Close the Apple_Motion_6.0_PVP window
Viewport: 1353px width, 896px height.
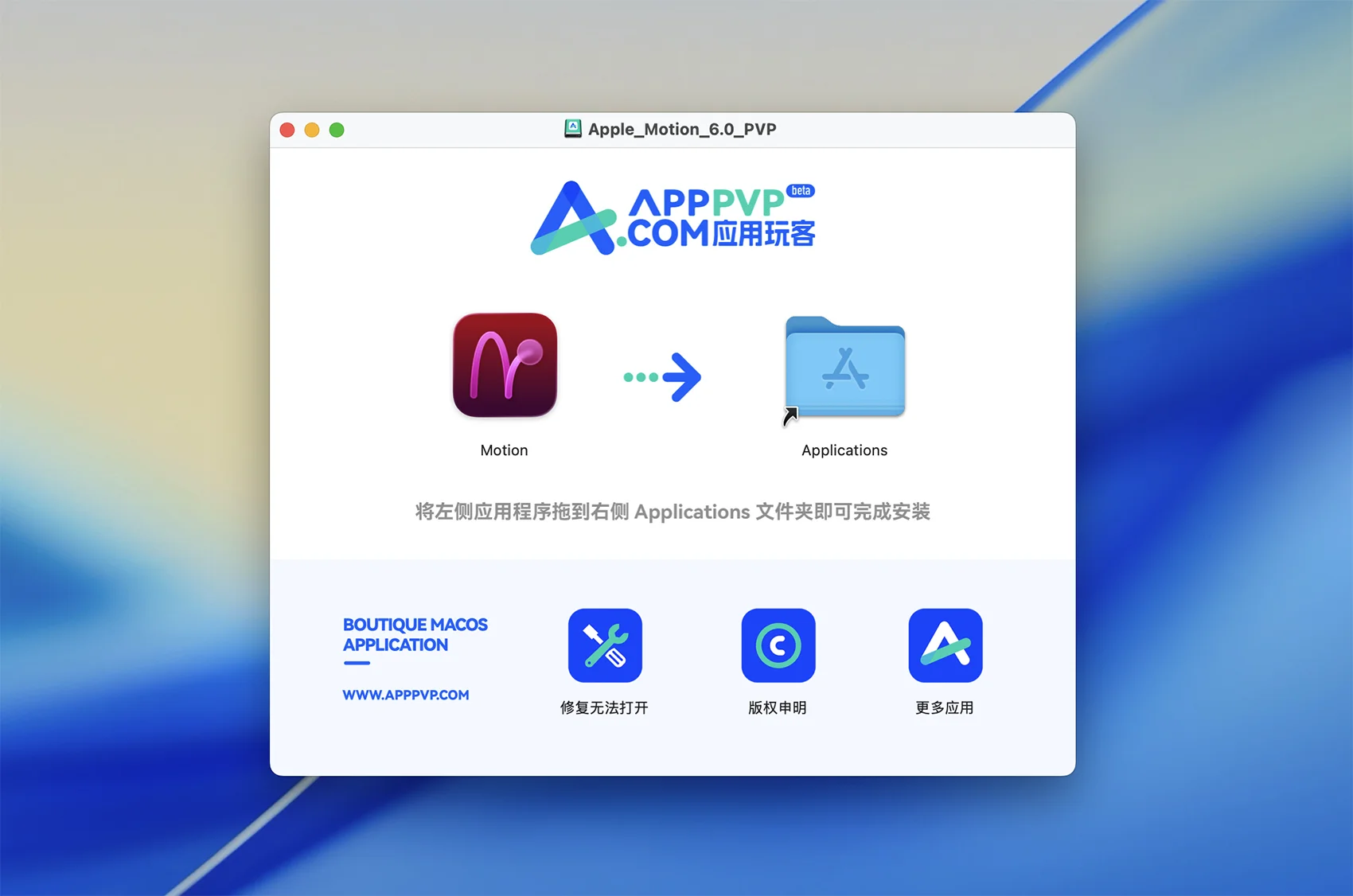[288, 130]
